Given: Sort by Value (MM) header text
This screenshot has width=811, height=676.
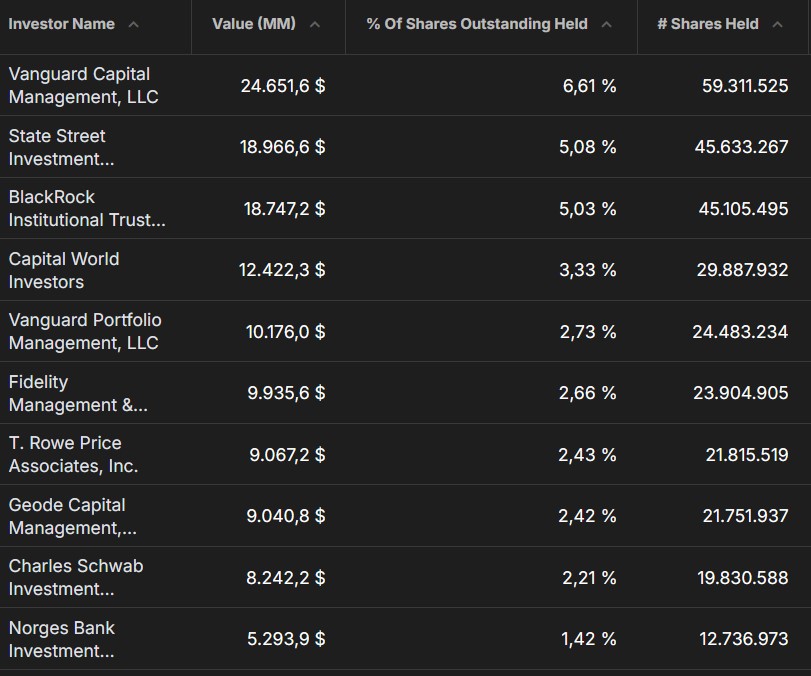Looking at the screenshot, I should [254, 24].
